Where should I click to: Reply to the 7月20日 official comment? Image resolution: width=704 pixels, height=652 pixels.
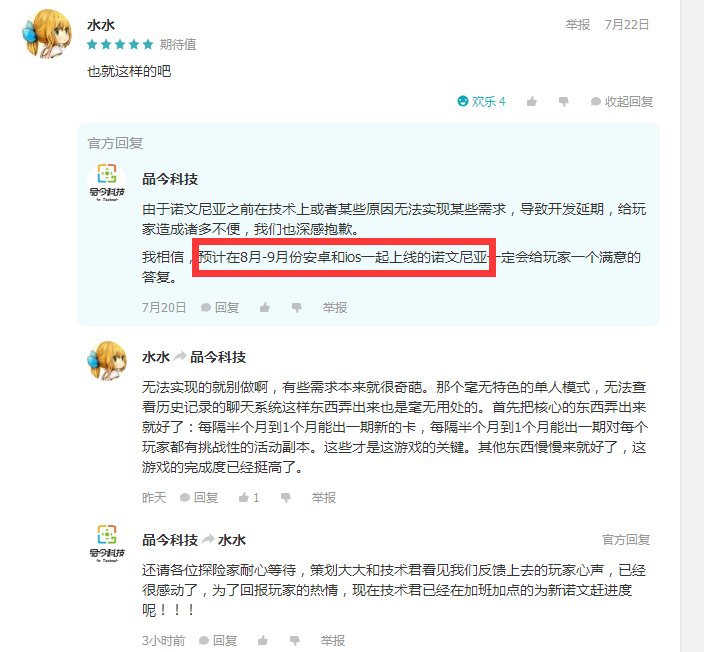pos(220,308)
